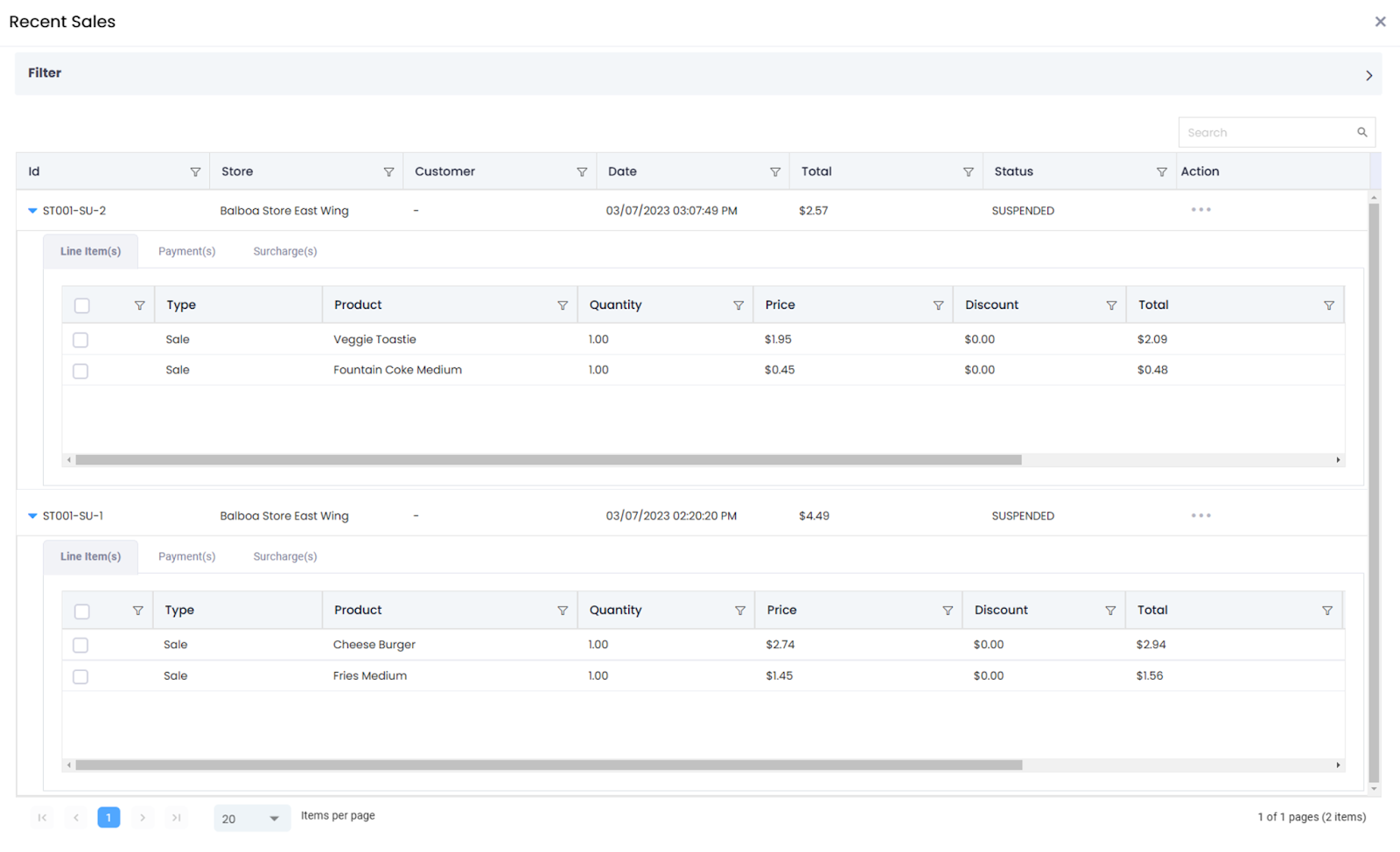Click the search magnifier icon
The height and width of the screenshot is (852, 1400).
click(x=1361, y=133)
